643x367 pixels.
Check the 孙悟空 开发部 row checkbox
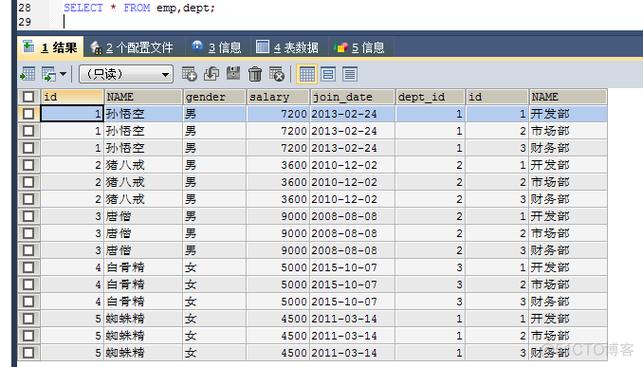pyautogui.click(x=28, y=114)
